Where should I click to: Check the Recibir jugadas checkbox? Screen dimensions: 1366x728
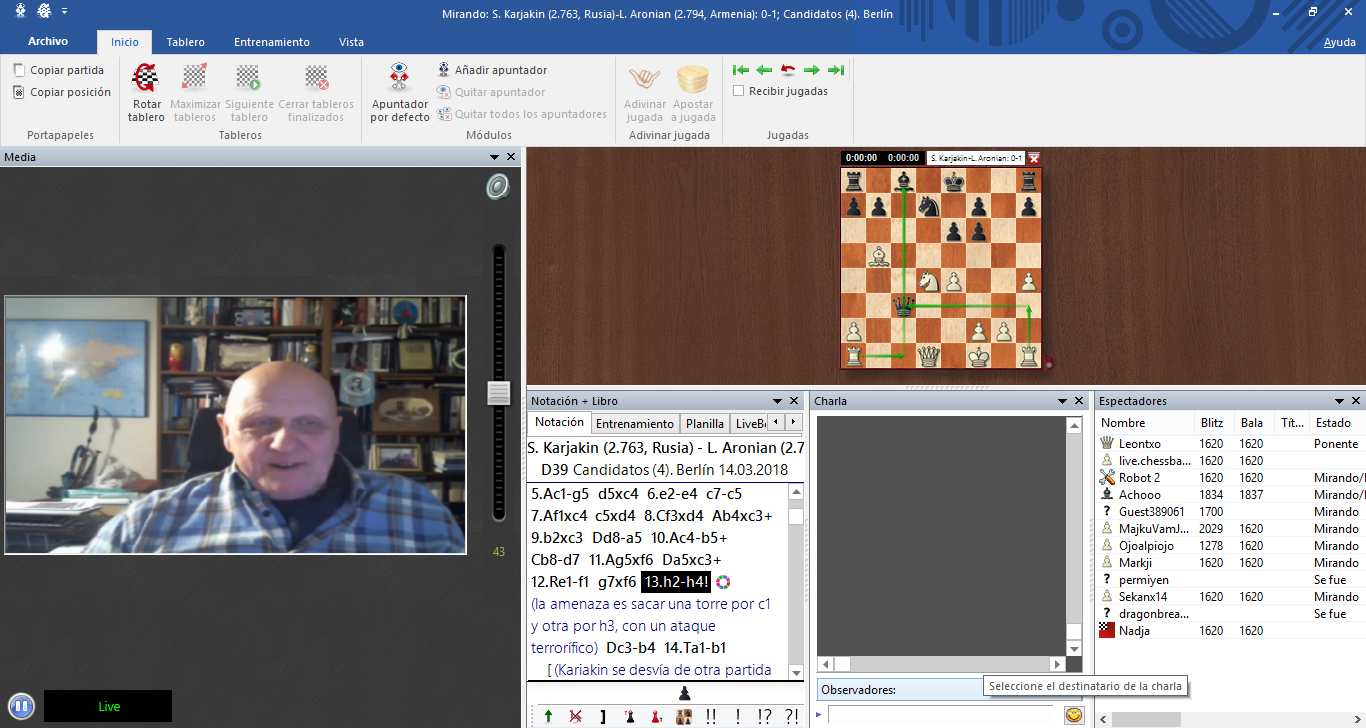tap(739, 91)
